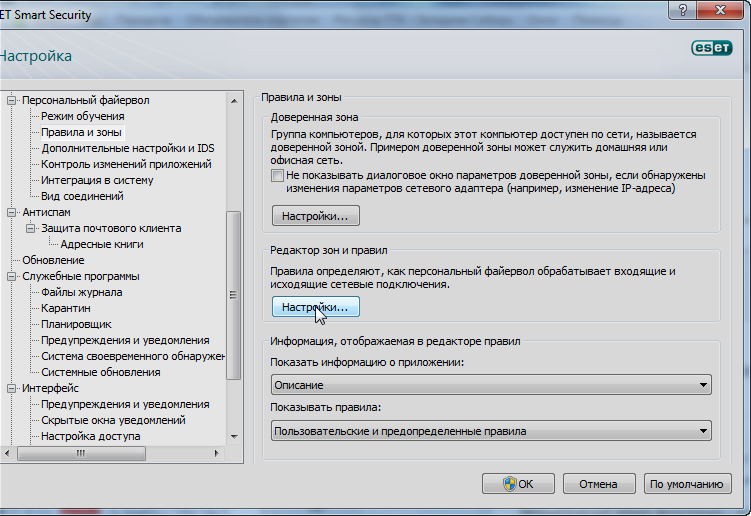This screenshot has height=516, width=751.
Task: Collapse the Интерфейс tree node
Action: (x=11, y=389)
